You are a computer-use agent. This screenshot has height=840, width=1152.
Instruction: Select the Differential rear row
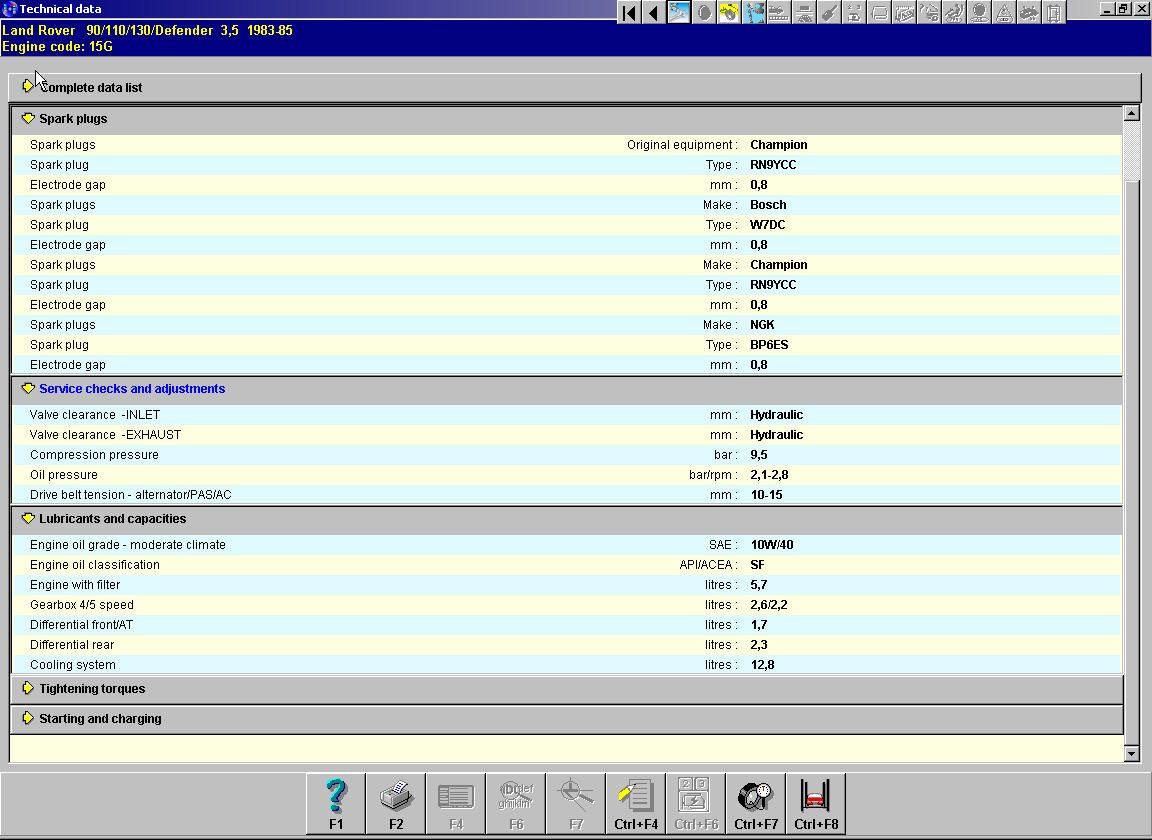coord(567,645)
